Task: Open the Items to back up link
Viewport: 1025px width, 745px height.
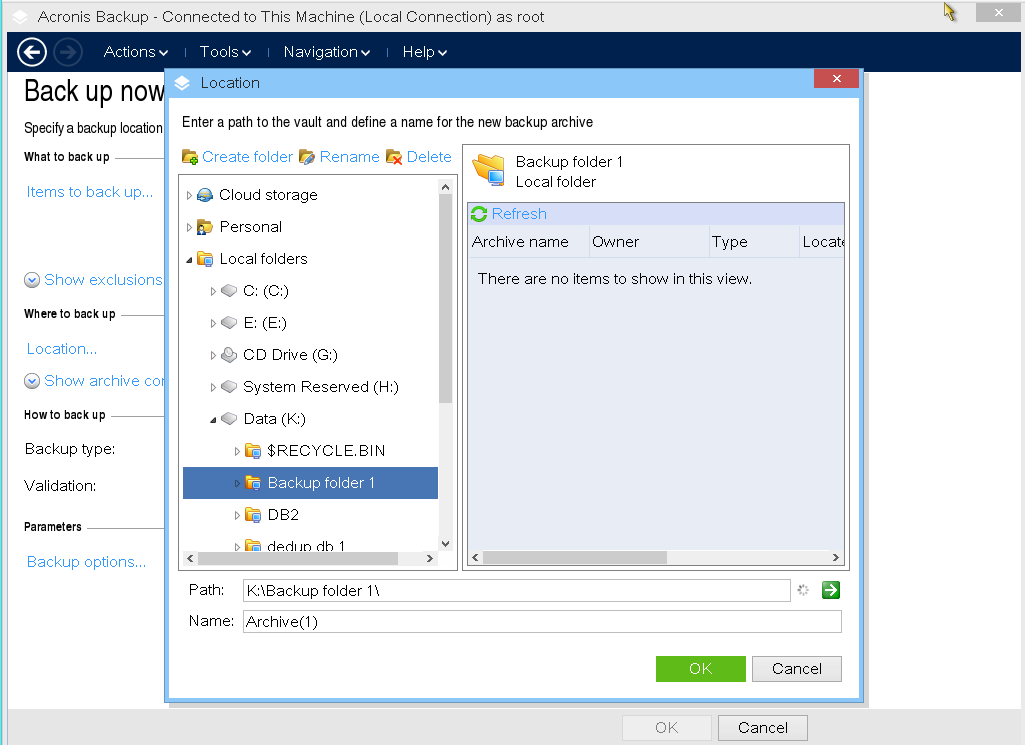Action: [90, 192]
